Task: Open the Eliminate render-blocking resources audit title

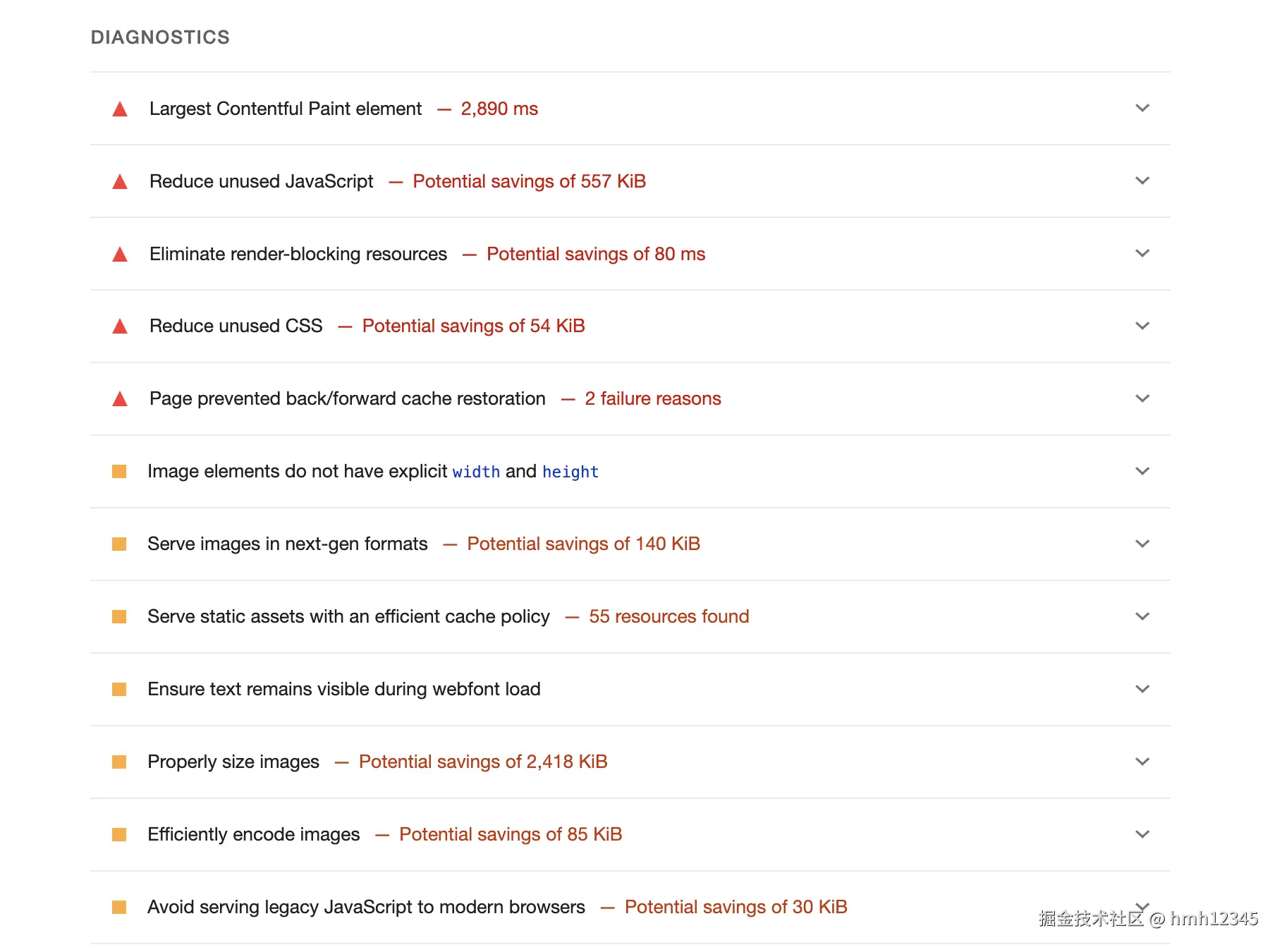Action: 298,254
